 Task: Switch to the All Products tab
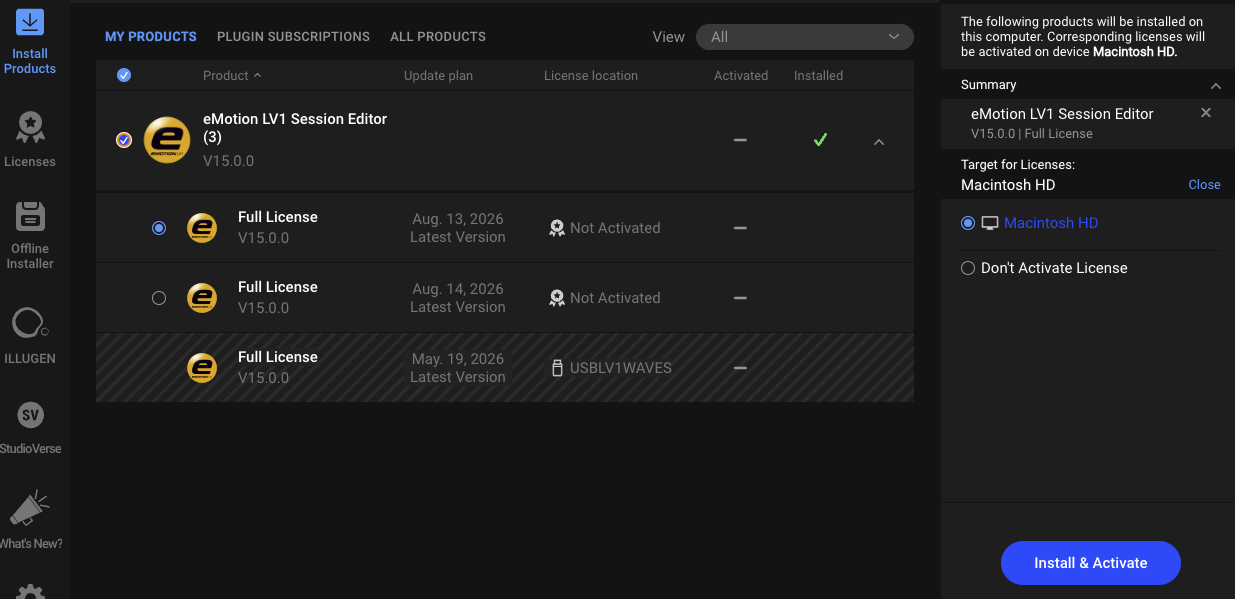point(438,37)
